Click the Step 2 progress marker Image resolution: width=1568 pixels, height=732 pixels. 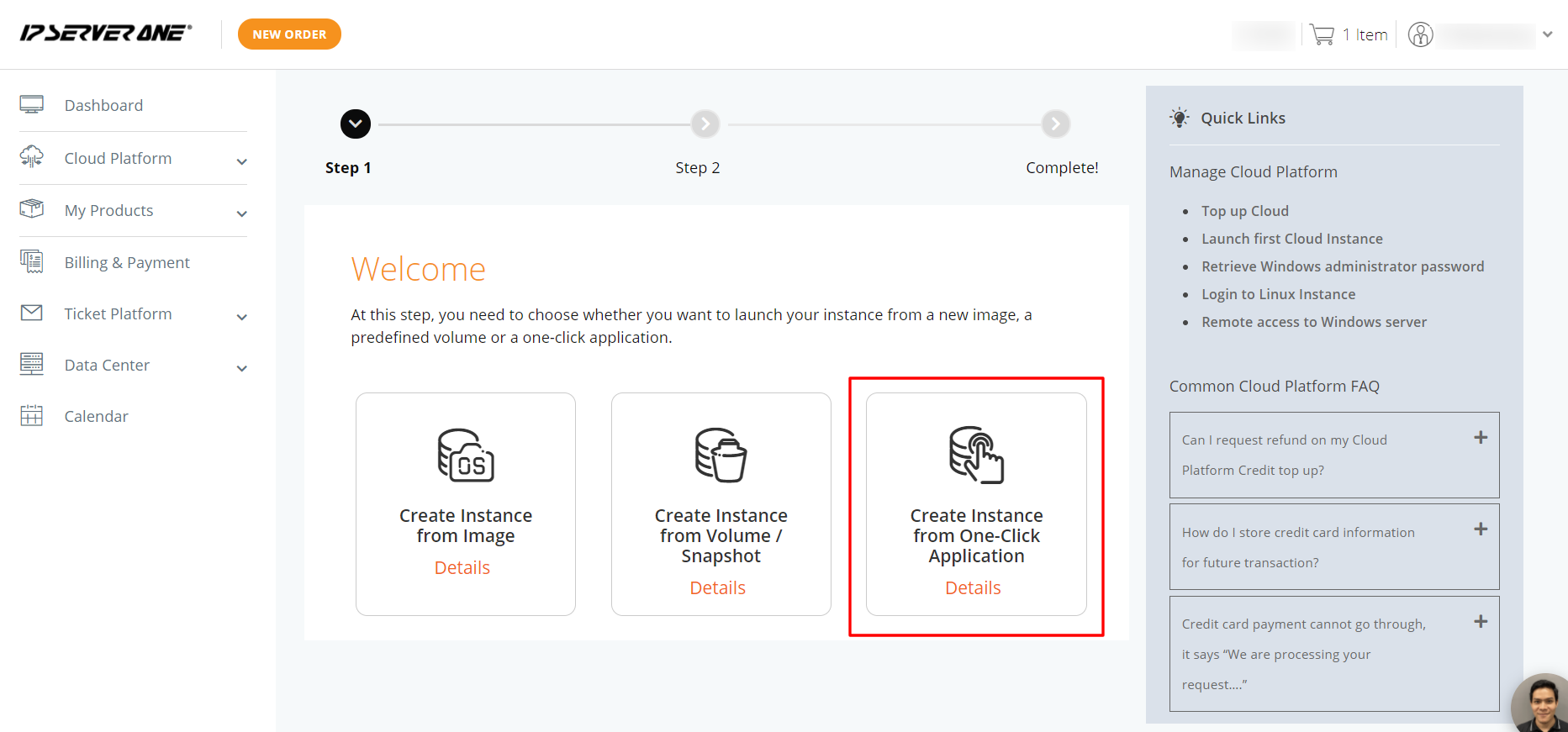pyautogui.click(x=705, y=124)
